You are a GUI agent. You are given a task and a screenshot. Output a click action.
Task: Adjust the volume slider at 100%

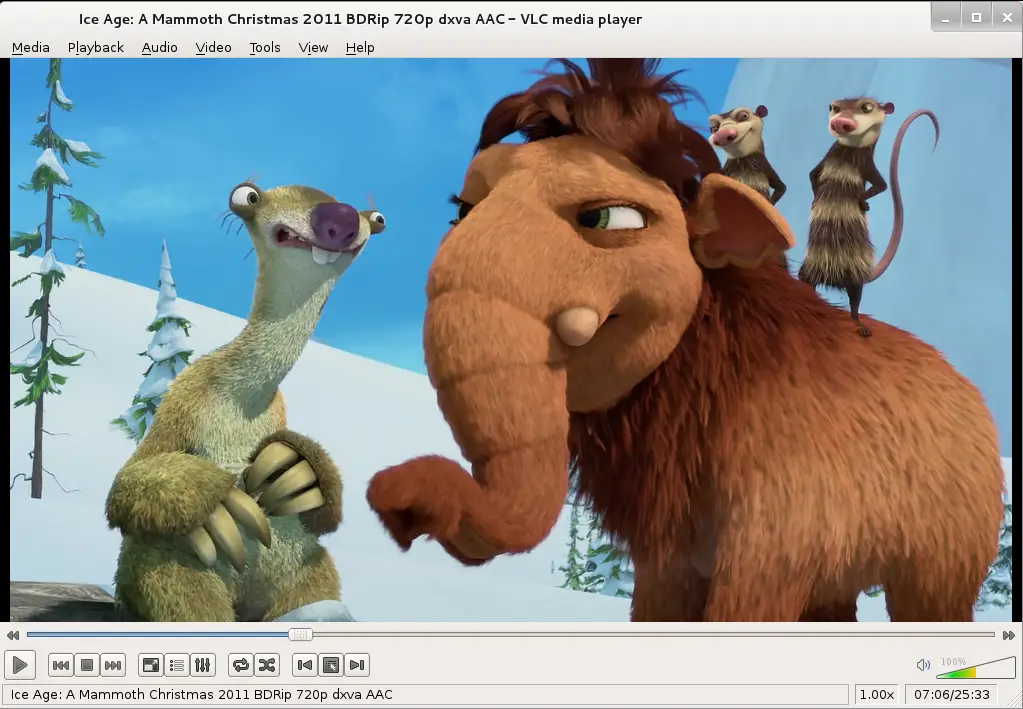[976, 667]
